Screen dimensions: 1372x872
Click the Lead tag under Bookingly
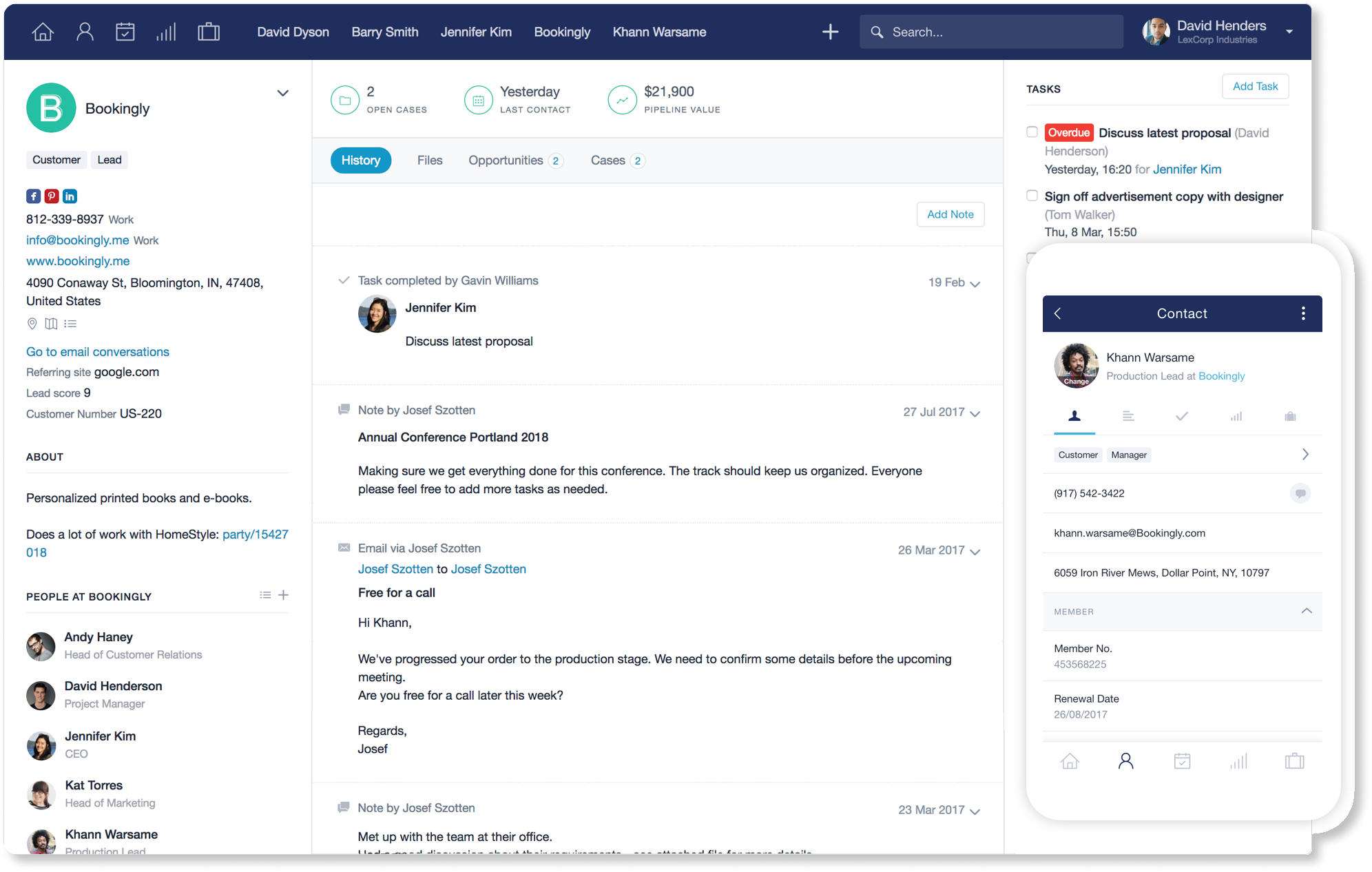coord(110,160)
